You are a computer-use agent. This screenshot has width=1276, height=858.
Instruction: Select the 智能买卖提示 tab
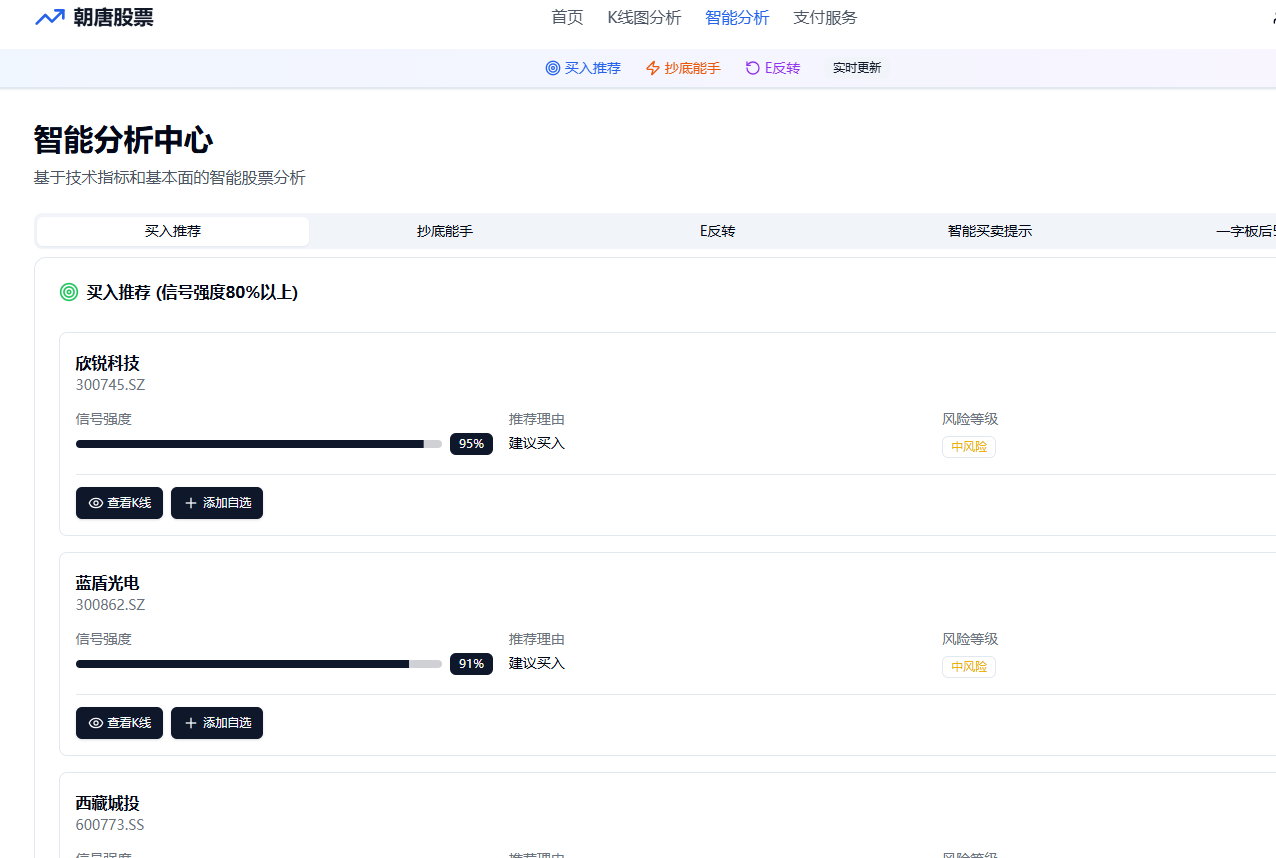point(989,231)
